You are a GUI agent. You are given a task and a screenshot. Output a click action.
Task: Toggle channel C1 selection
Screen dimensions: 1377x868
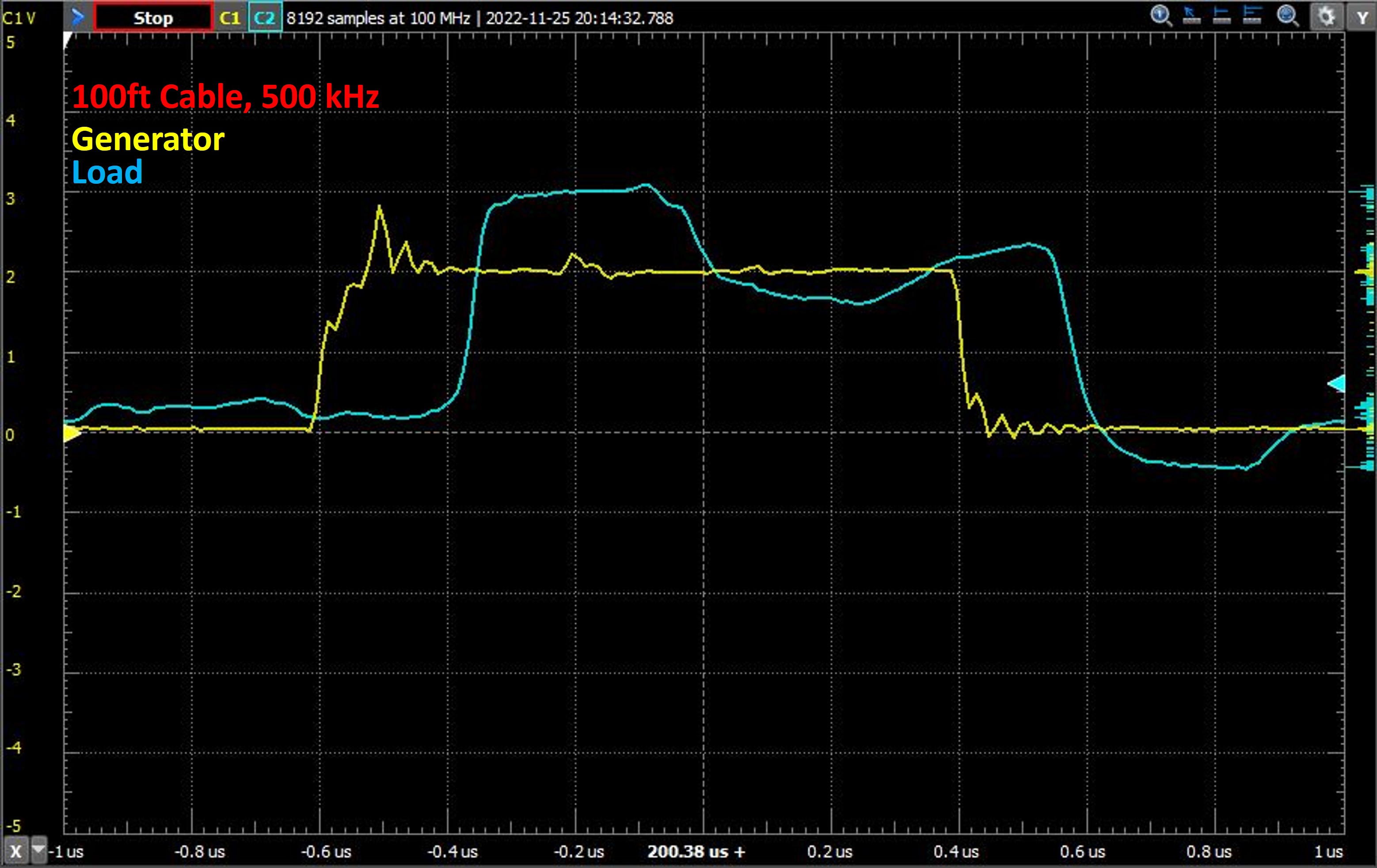pos(230,18)
